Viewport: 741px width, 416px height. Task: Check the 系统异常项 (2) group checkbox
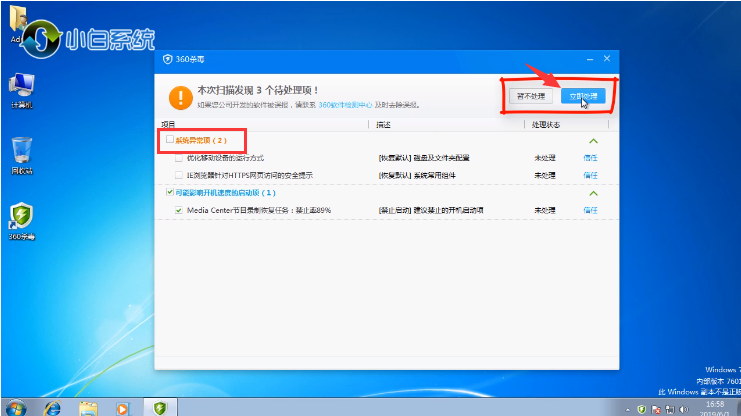click(170, 139)
